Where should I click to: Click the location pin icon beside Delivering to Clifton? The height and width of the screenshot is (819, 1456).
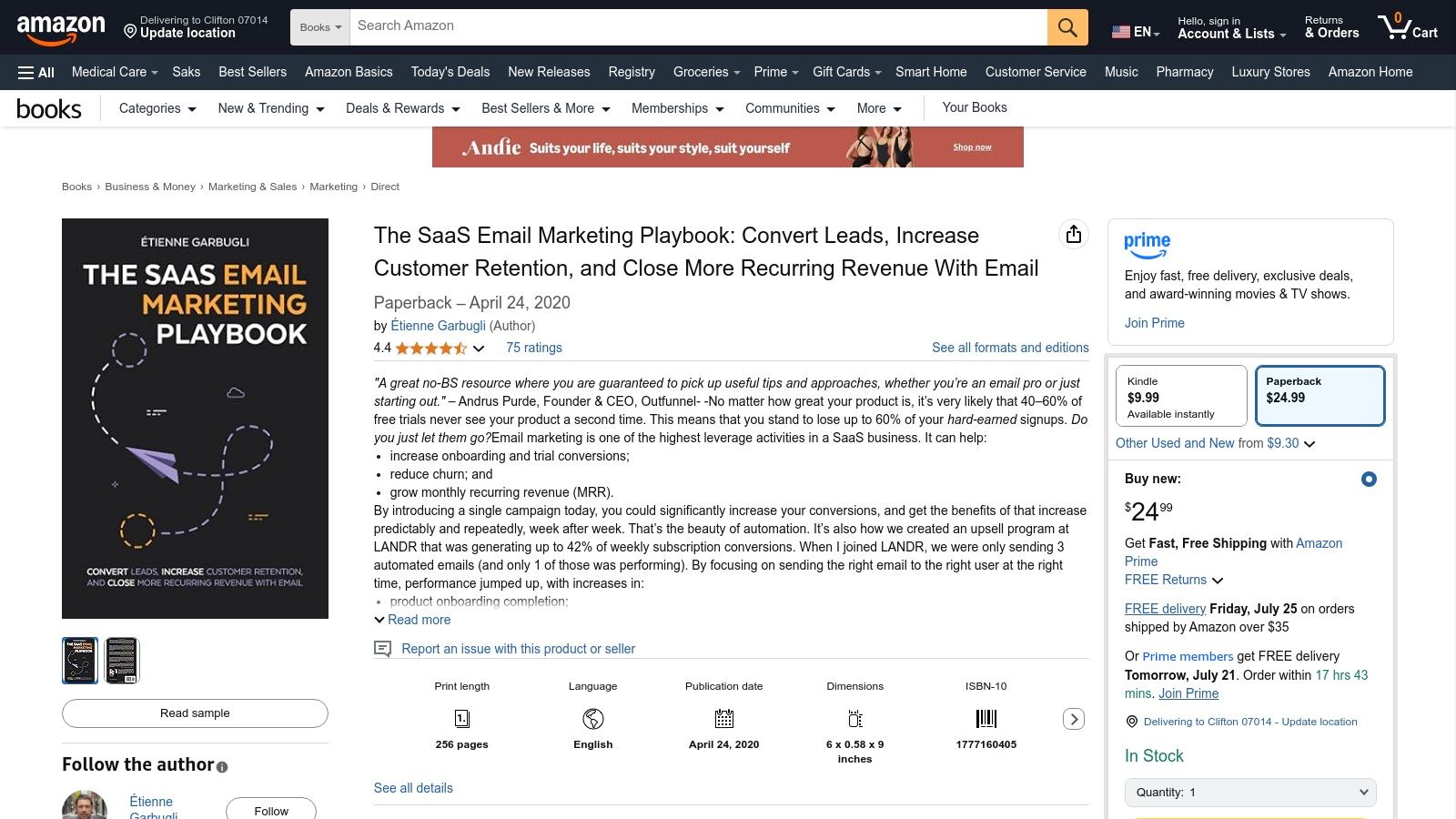[1132, 722]
